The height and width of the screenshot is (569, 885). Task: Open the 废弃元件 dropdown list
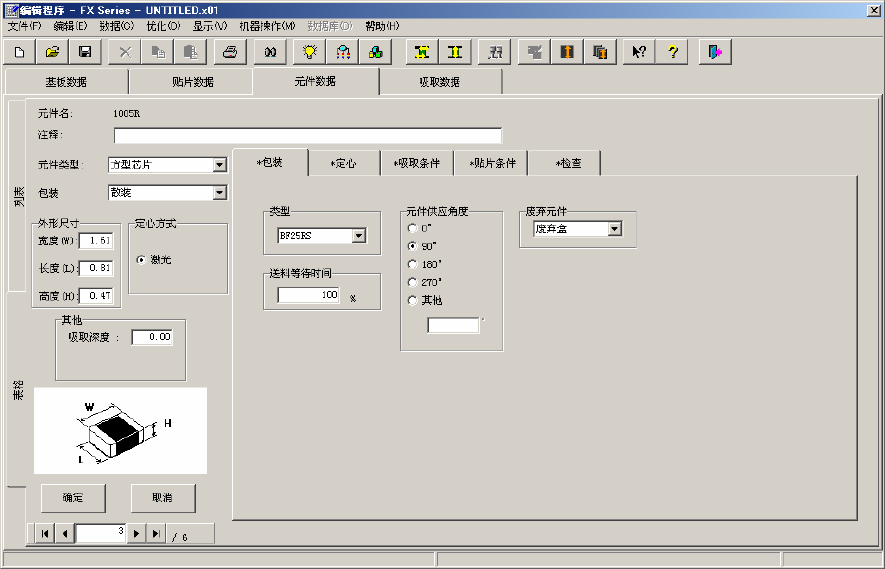[x=615, y=229]
